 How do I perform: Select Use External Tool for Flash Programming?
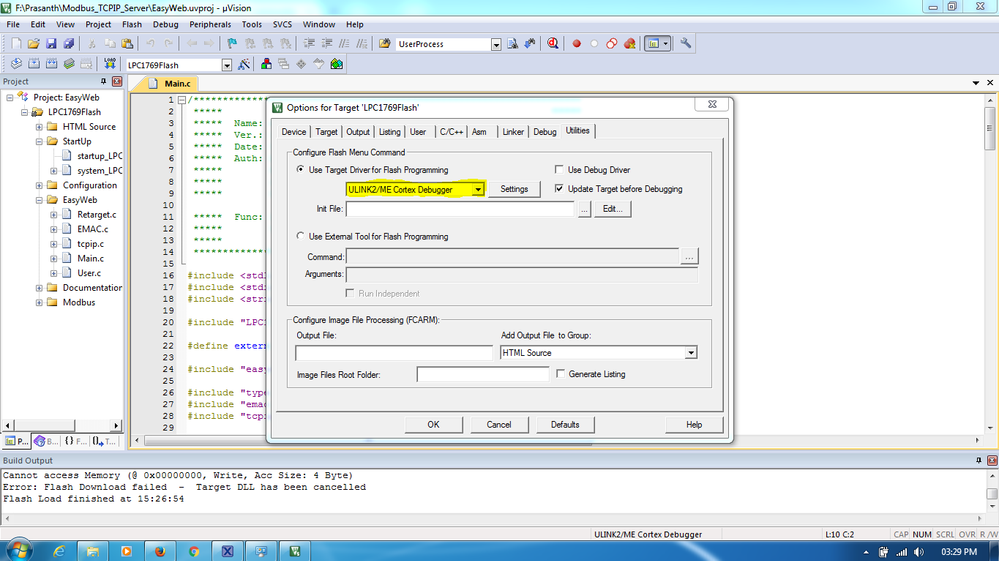pyautogui.click(x=300, y=236)
